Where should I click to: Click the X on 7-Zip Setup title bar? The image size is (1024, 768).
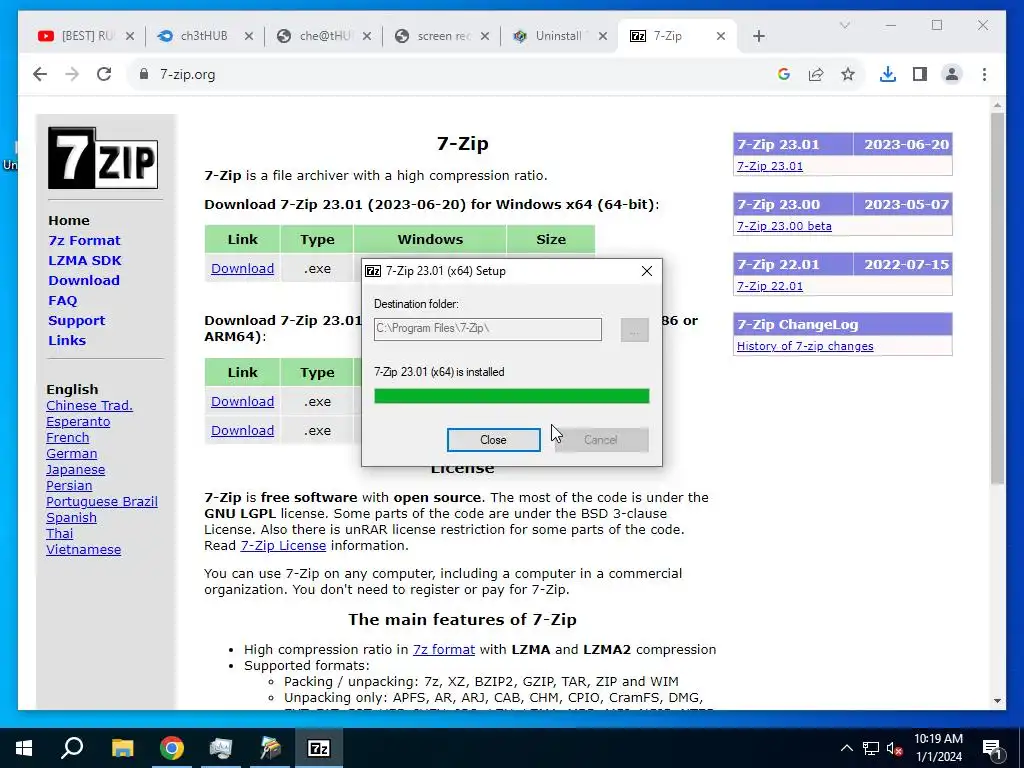[647, 271]
